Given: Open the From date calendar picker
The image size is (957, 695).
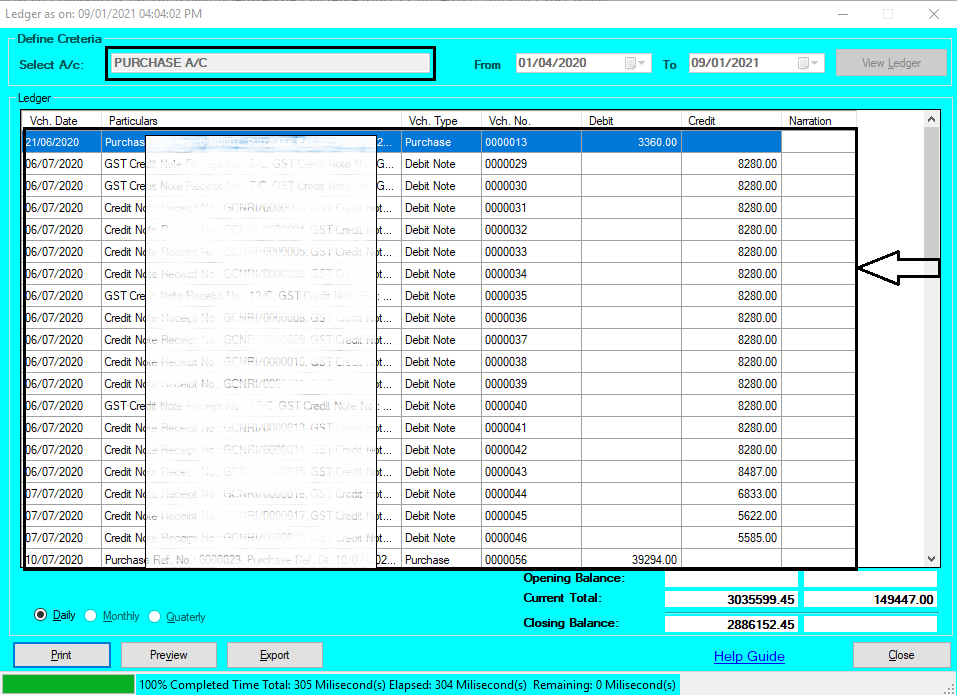Looking at the screenshot, I should pyautogui.click(x=630, y=63).
